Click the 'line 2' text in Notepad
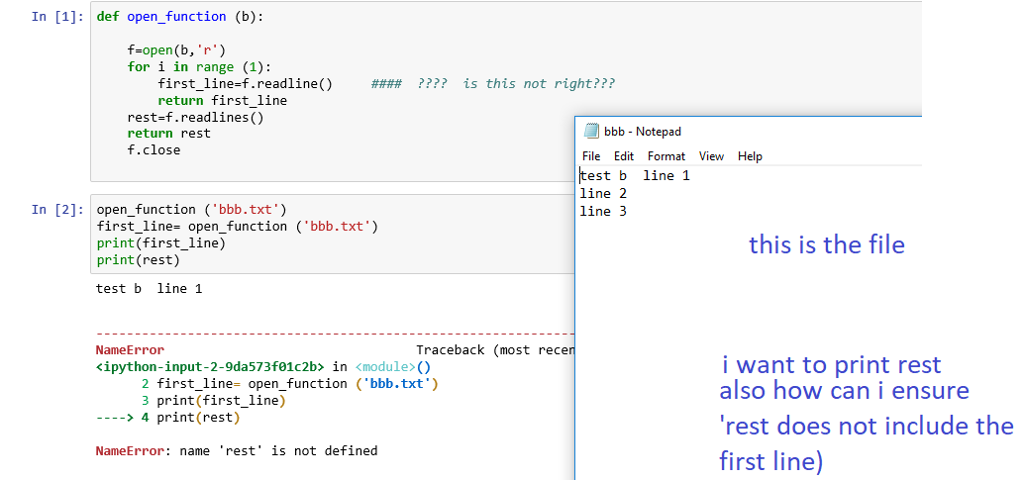 [603, 193]
